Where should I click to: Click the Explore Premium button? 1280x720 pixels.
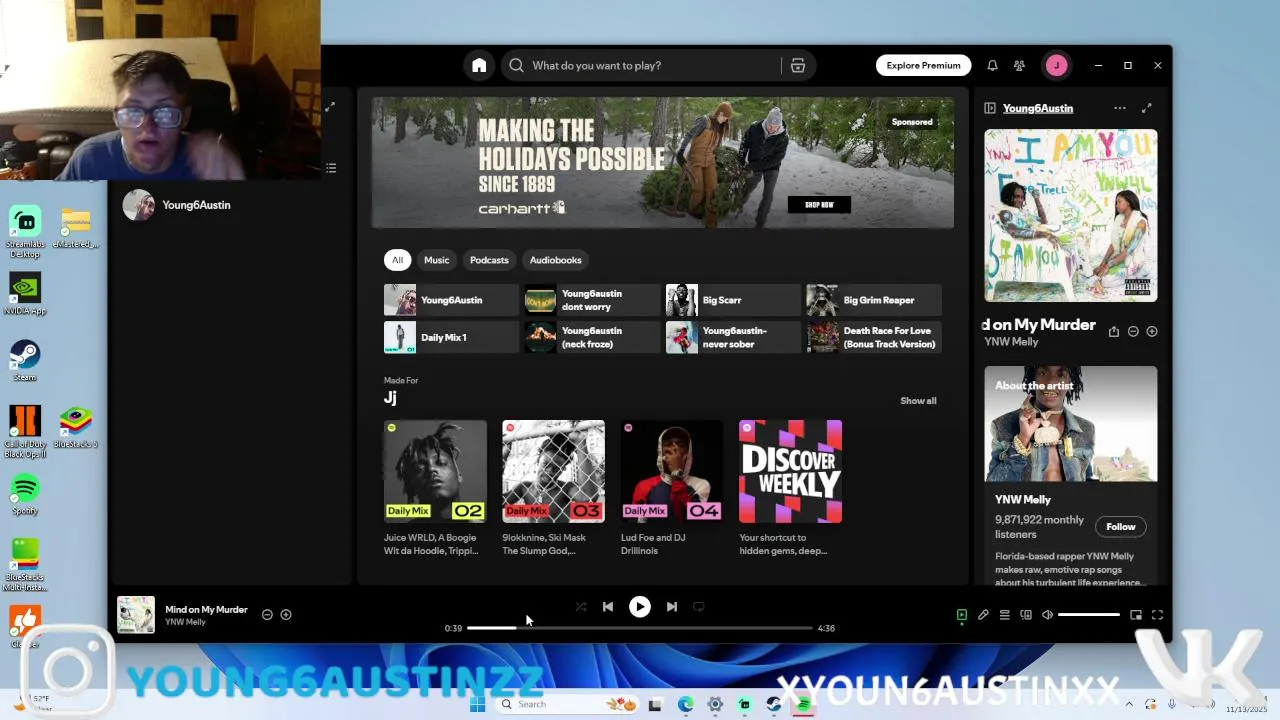click(923, 65)
